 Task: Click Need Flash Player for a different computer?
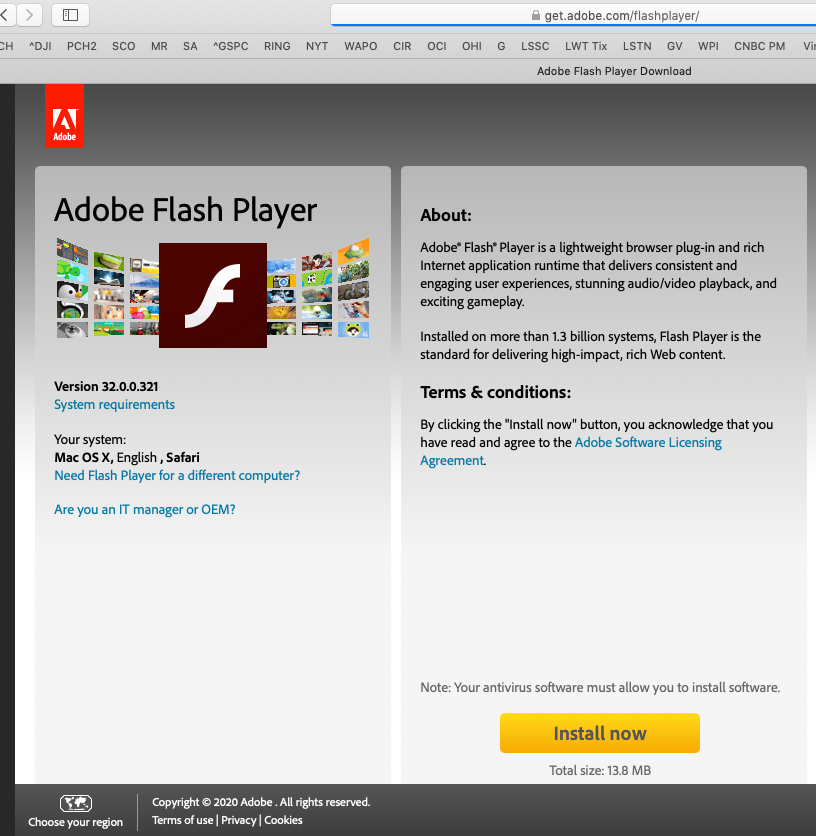177,475
